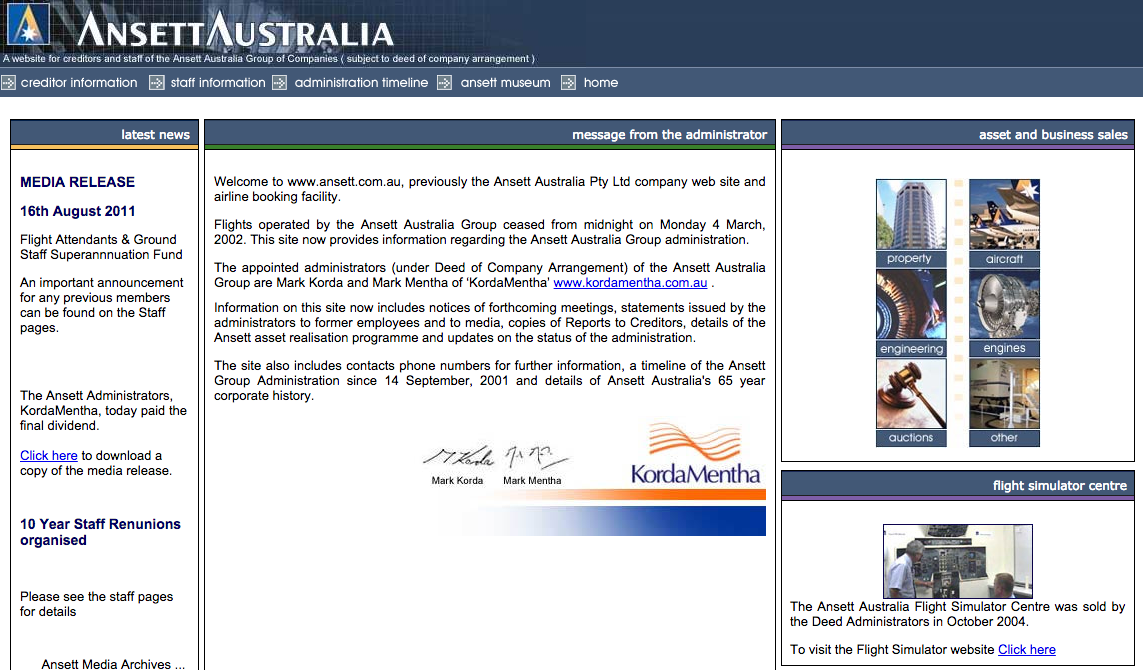Click arrow icon beside administration timeline
1143x670 pixels.
(279, 83)
